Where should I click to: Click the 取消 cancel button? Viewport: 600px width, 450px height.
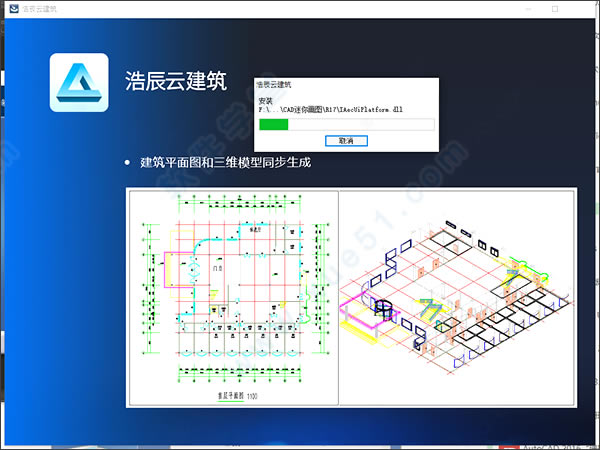click(x=346, y=141)
